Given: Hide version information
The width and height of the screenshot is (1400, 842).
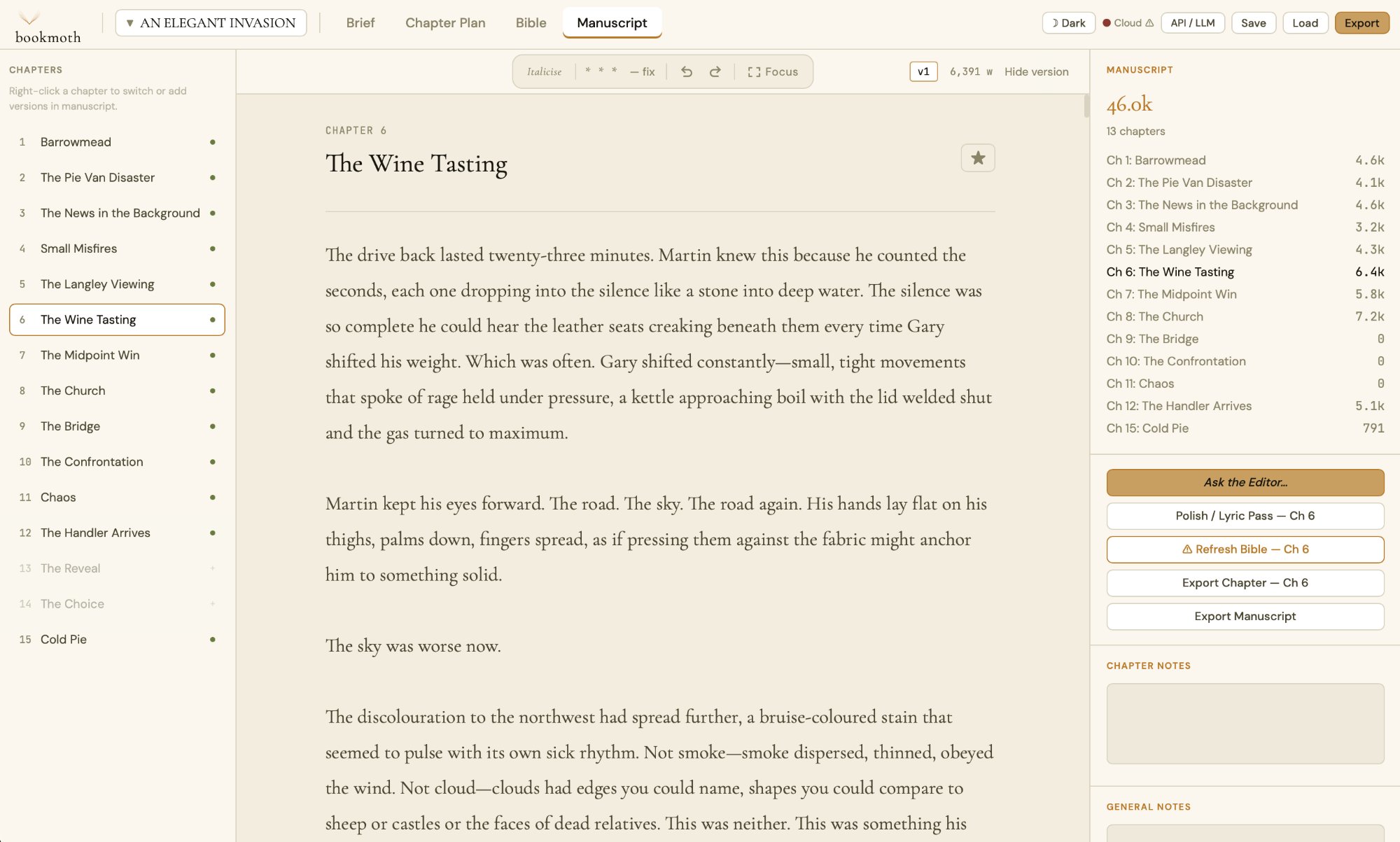Looking at the screenshot, I should (1037, 71).
